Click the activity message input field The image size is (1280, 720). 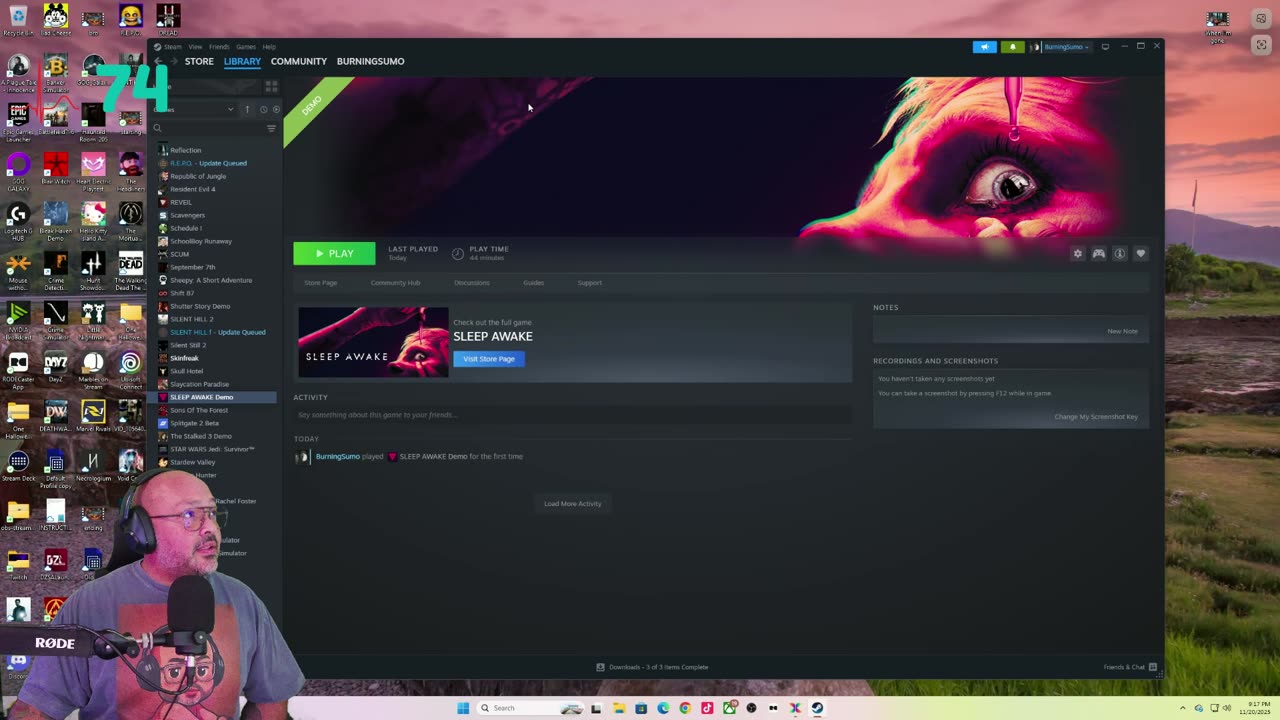(571, 415)
